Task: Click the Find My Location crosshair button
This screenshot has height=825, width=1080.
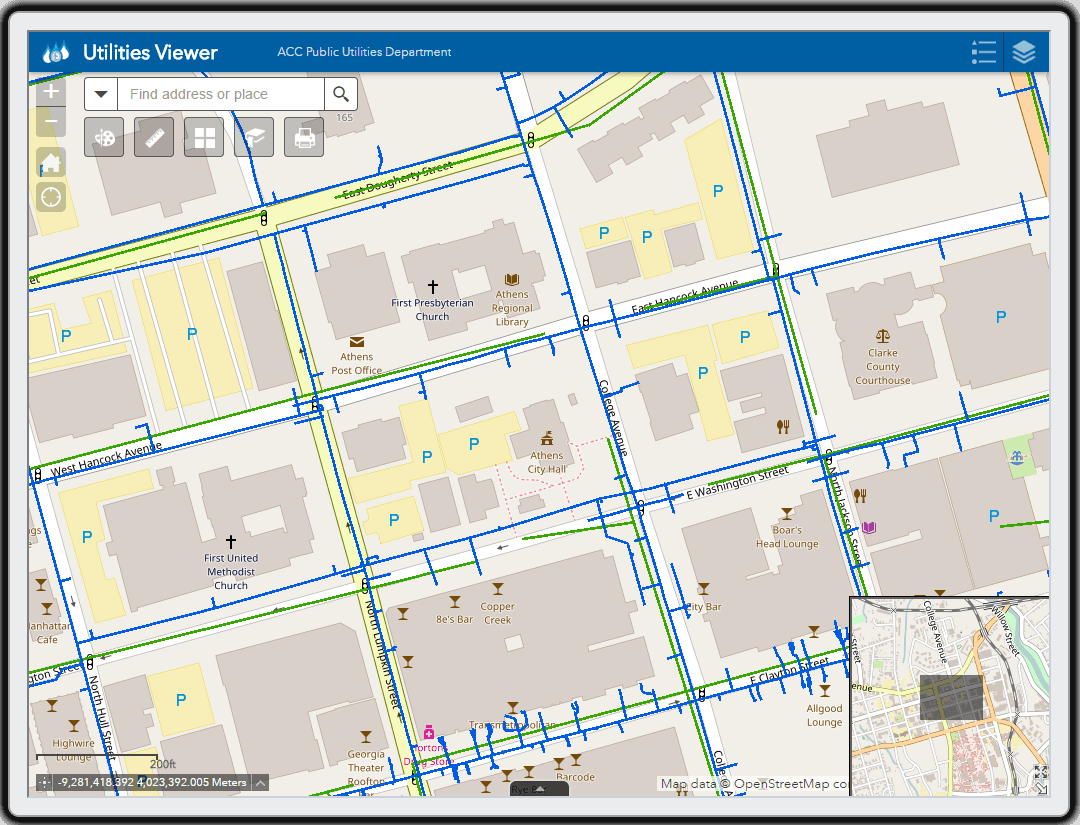Action: click(50, 197)
